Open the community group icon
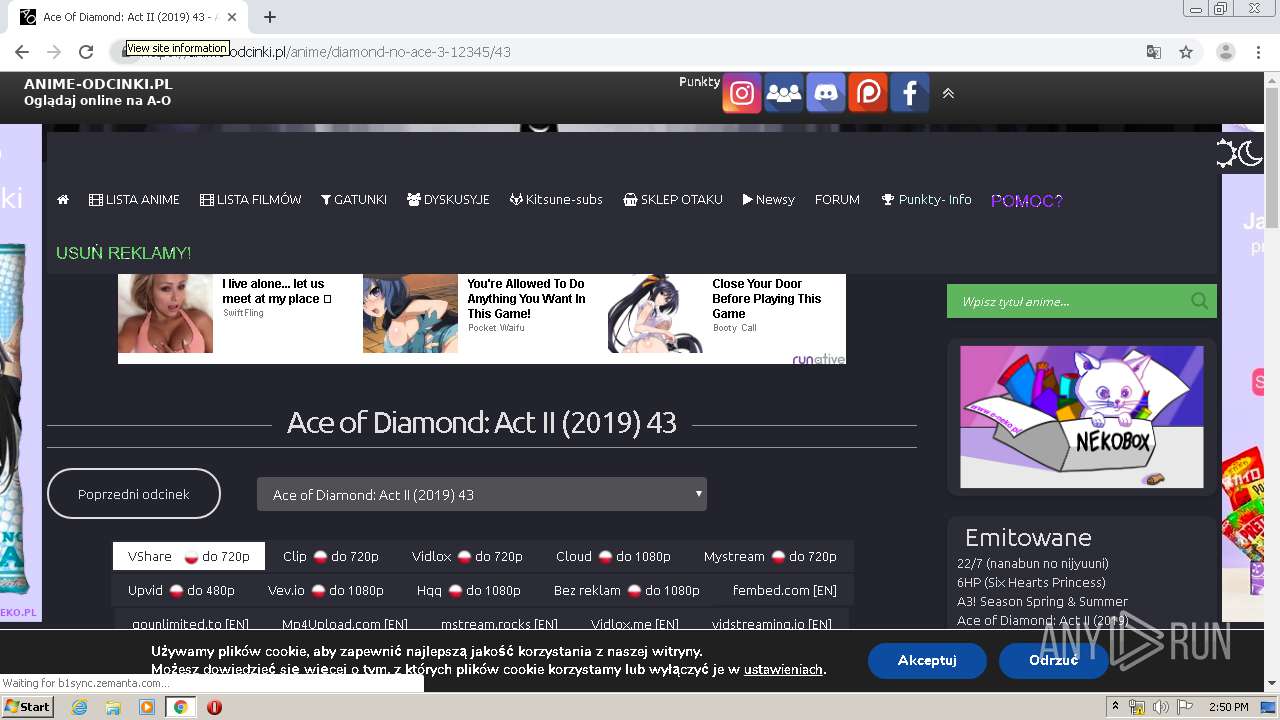The height and width of the screenshot is (720, 1280). coord(783,93)
